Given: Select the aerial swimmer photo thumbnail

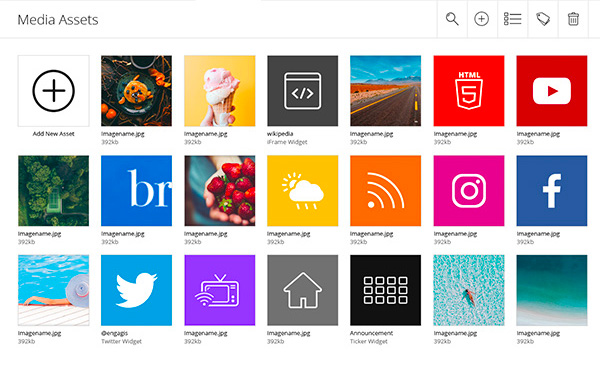Looking at the screenshot, I should [x=469, y=290].
